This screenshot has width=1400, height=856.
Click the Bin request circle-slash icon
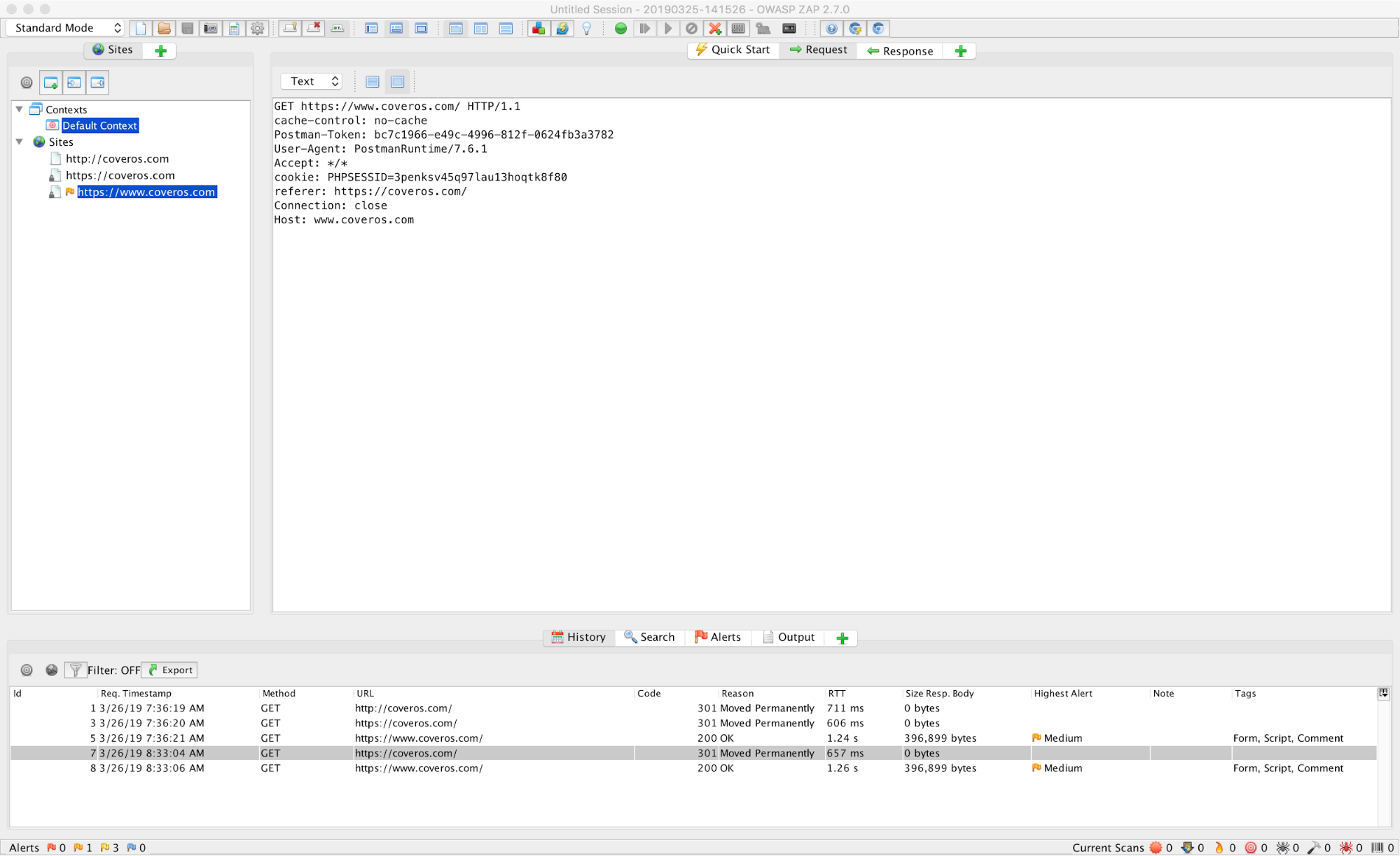[x=691, y=28]
